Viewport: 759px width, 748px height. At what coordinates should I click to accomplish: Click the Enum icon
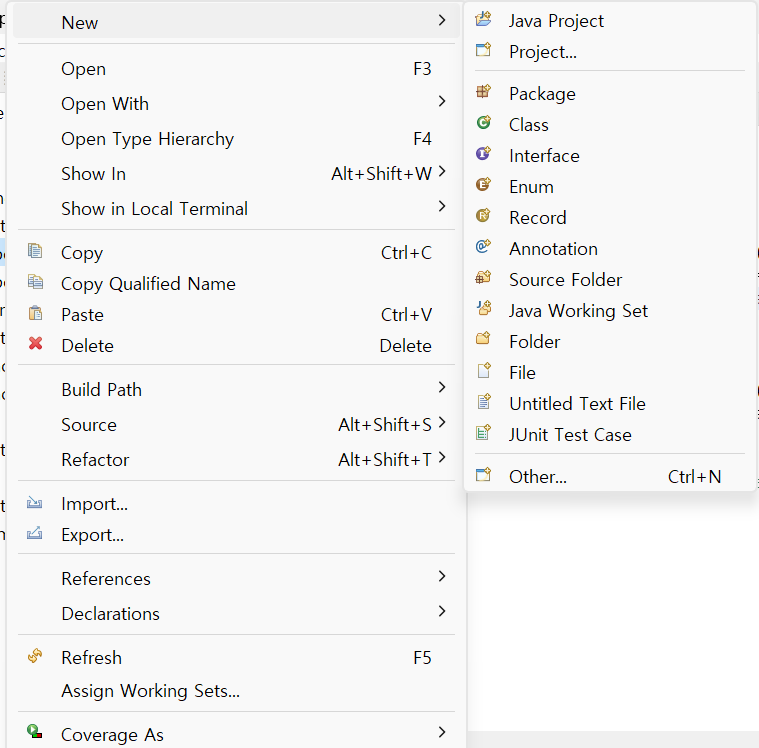pos(483,184)
